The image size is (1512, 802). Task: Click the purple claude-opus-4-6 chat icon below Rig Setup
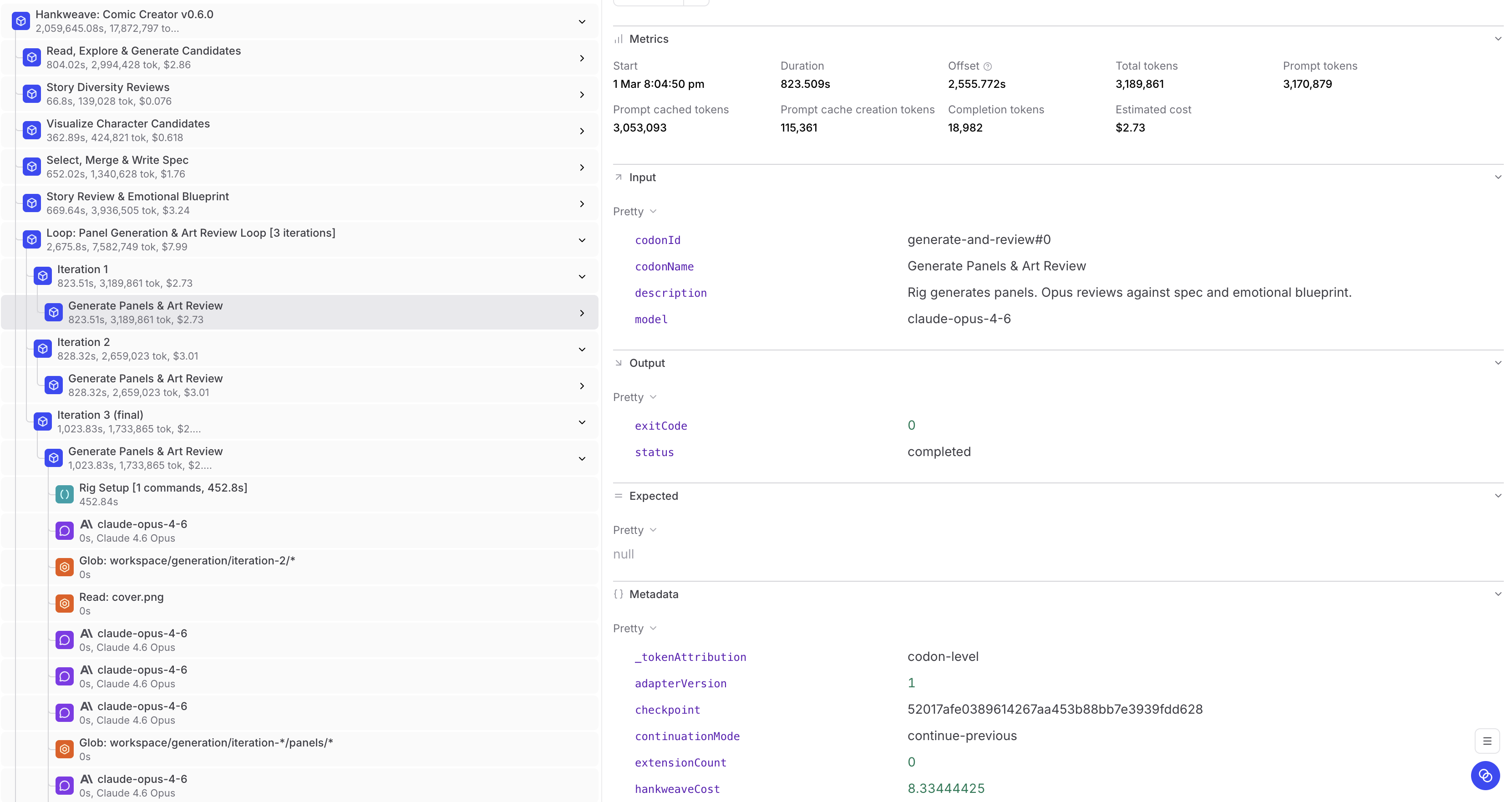[x=65, y=531]
